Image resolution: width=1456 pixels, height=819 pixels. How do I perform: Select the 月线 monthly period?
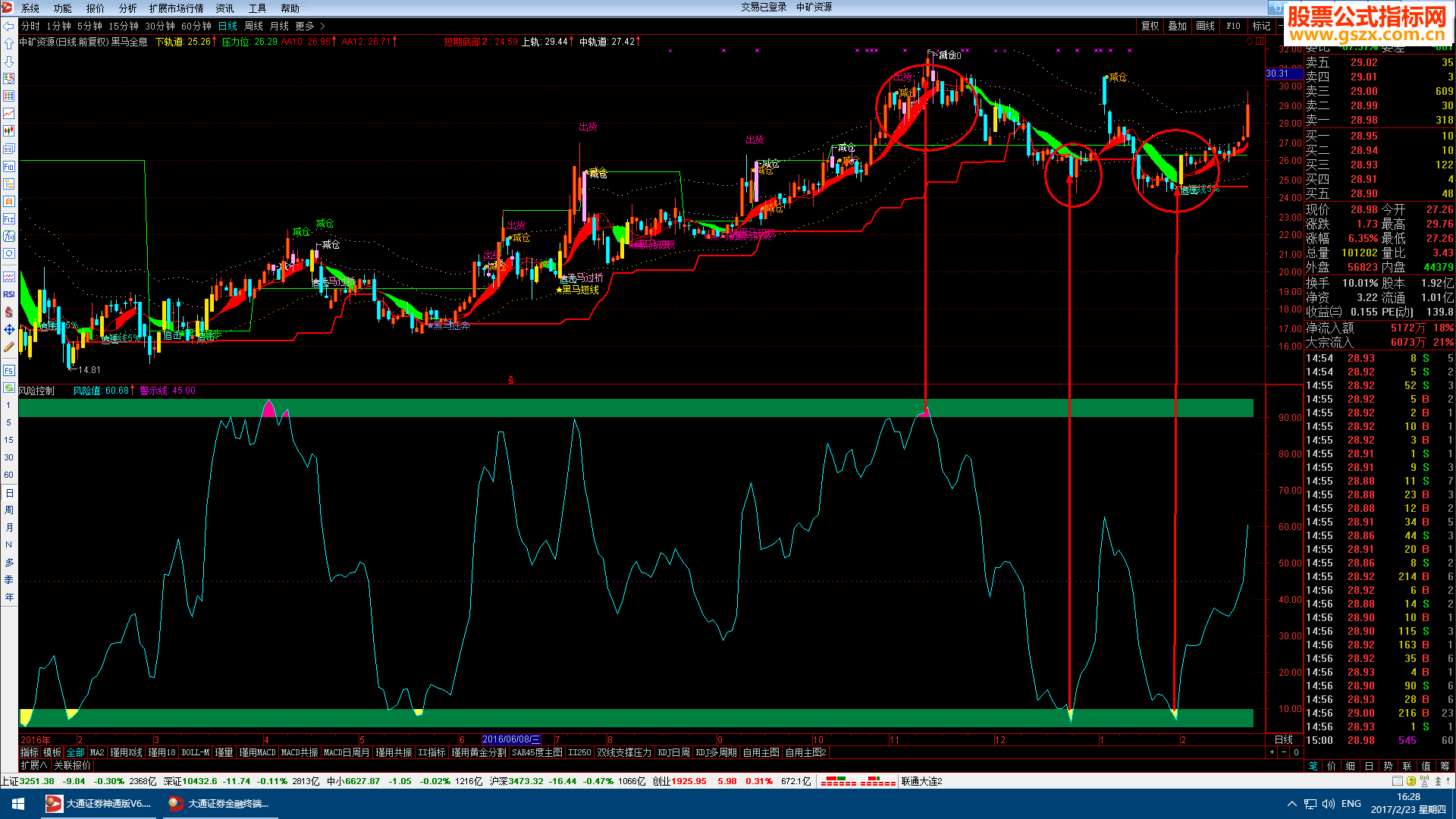pos(280,26)
